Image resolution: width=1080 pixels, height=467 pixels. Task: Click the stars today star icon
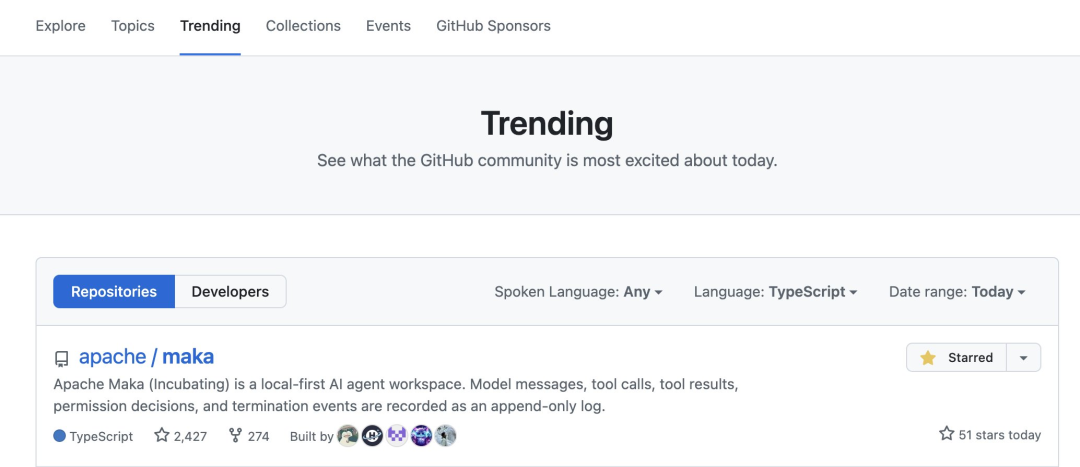(946, 434)
